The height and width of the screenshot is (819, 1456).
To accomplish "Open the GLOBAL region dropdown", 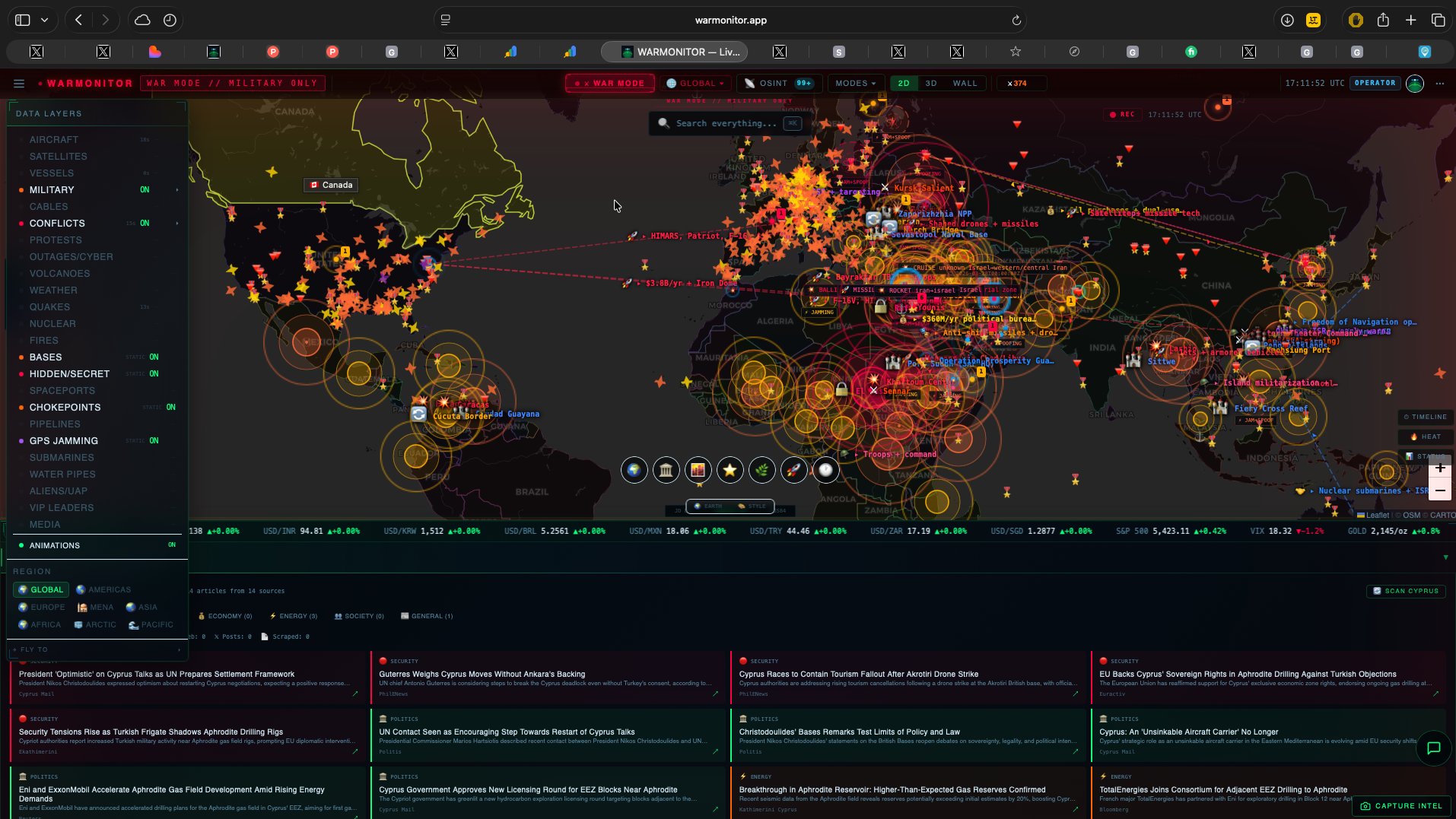I will click(x=696, y=83).
